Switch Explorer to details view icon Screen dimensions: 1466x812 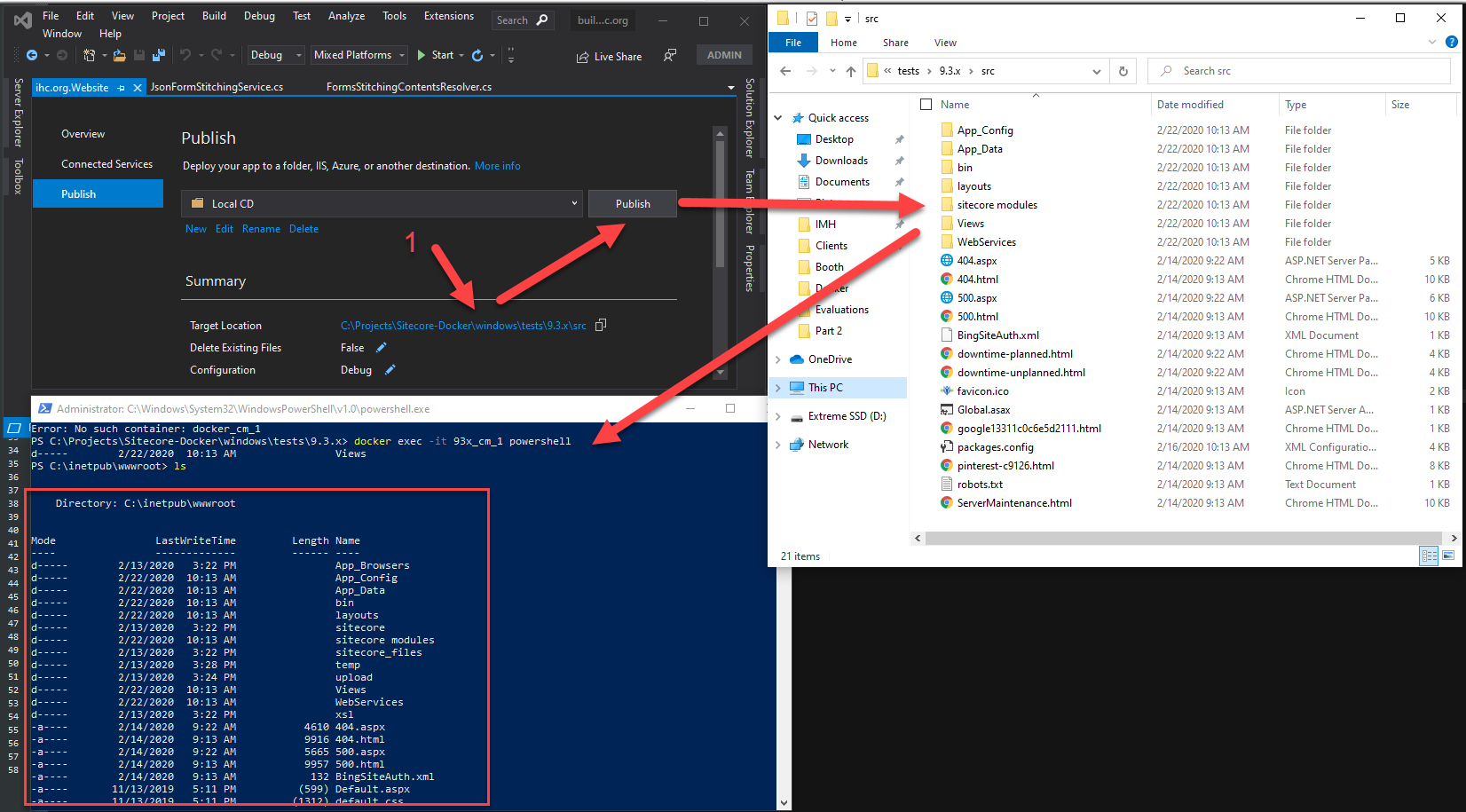(1429, 556)
